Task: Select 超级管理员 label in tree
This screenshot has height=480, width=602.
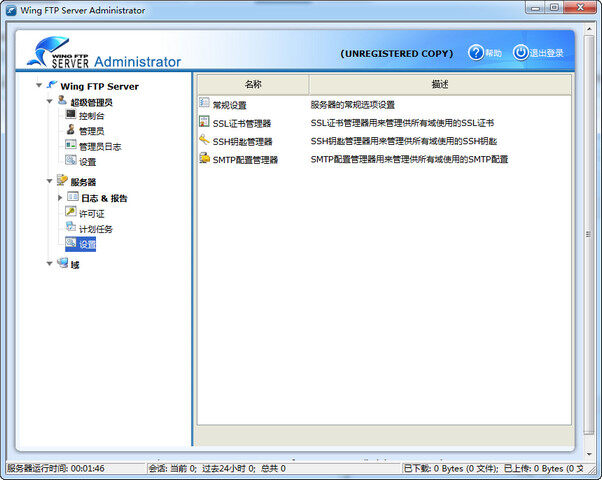Action: click(x=91, y=103)
